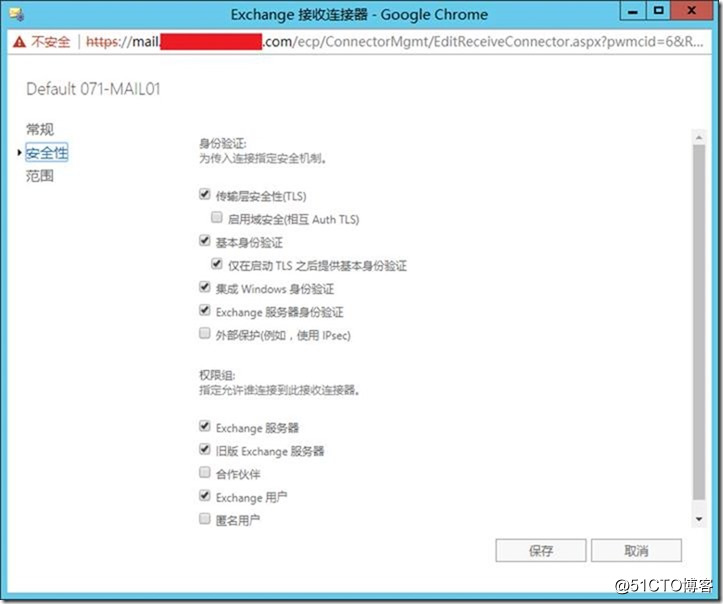Enable 合作伙伴 permission checkbox
The height and width of the screenshot is (604, 723).
pos(205,472)
